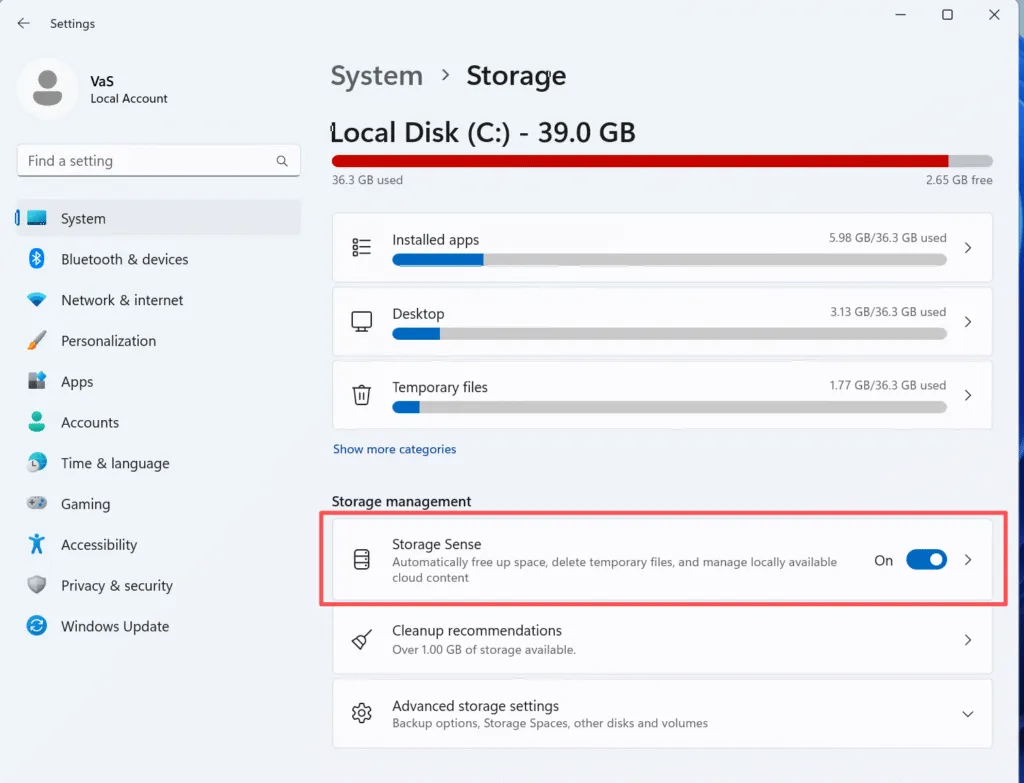1024x783 pixels.
Task: Click the Personalization brush icon
Action: pos(35,340)
